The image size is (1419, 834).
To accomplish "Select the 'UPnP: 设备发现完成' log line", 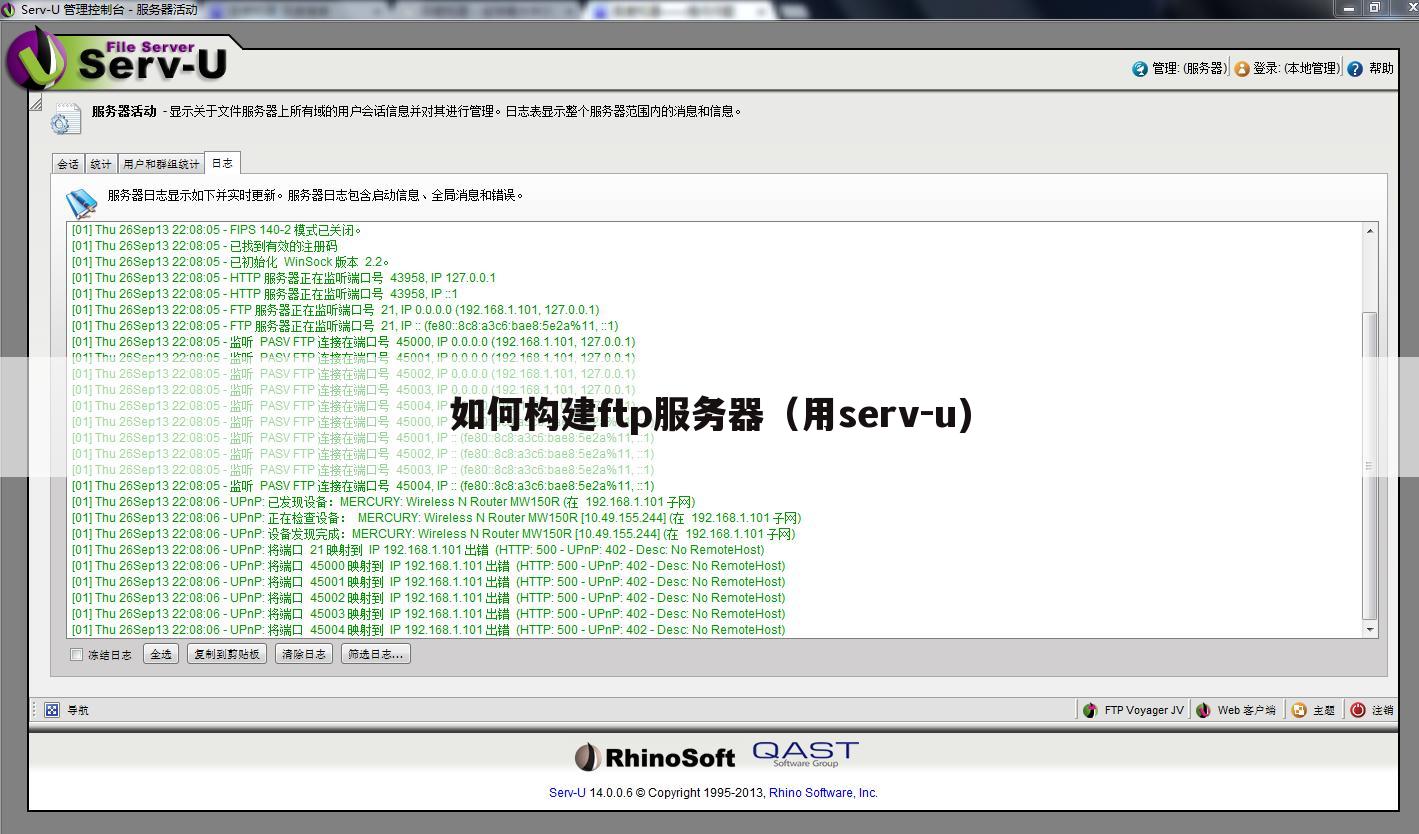I will 433,534.
